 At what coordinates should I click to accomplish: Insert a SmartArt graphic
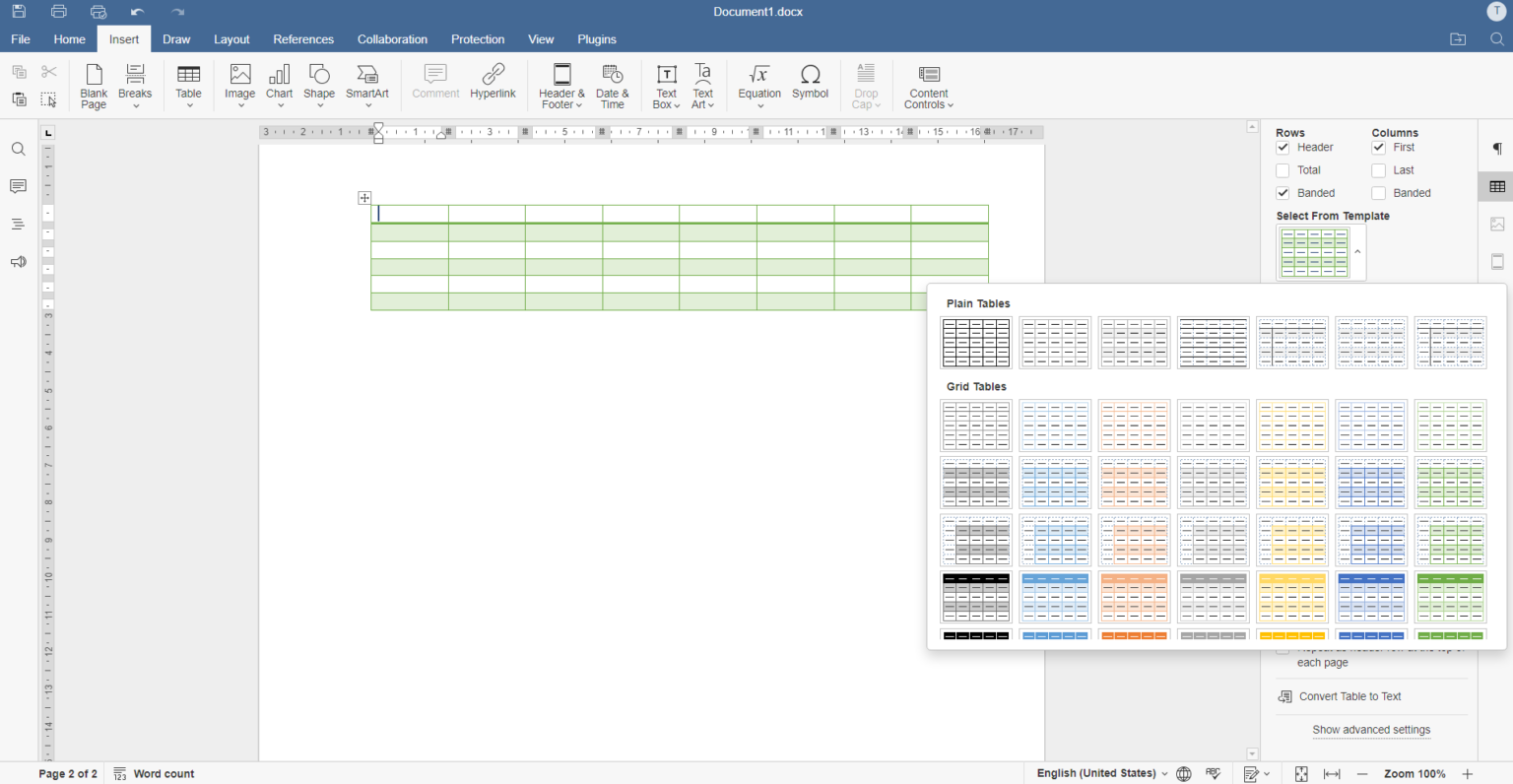pos(367,86)
